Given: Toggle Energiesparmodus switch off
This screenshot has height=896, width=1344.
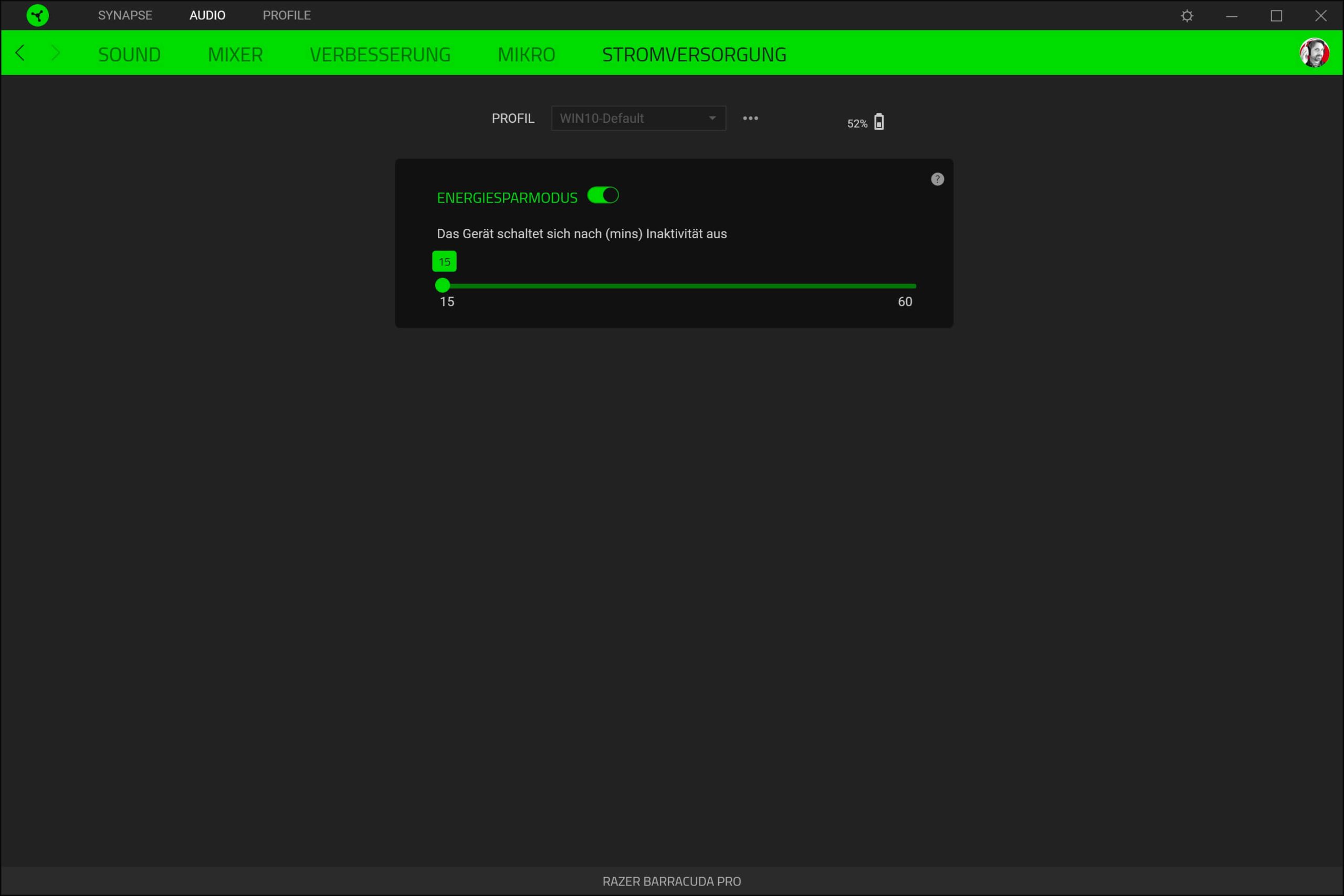Looking at the screenshot, I should 603,195.
